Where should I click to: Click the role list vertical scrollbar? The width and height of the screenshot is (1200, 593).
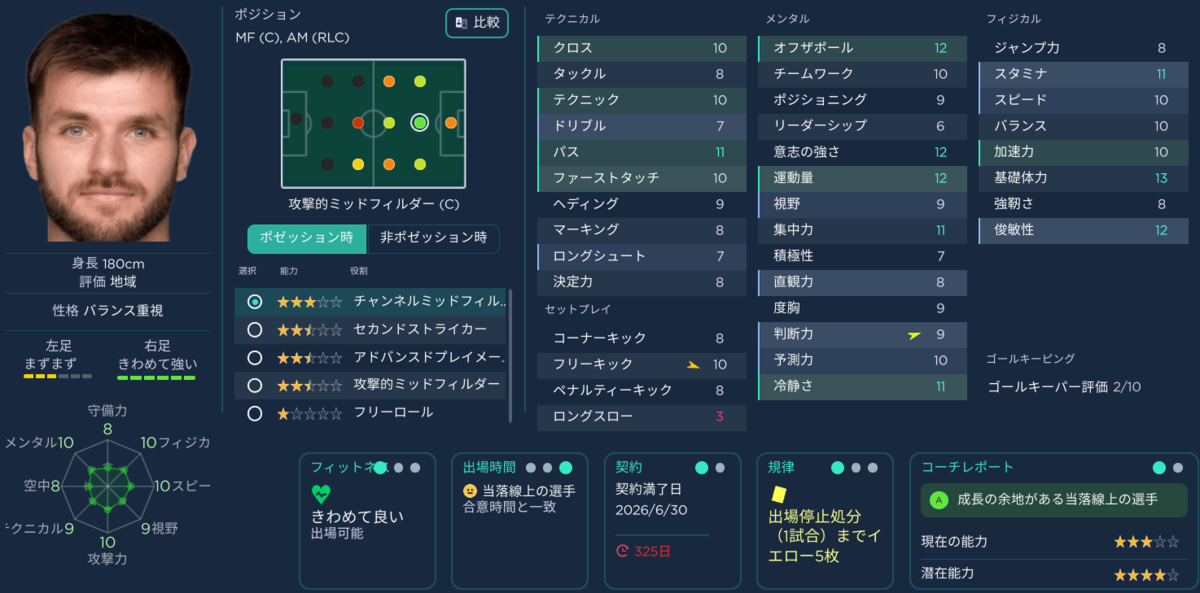point(511,355)
